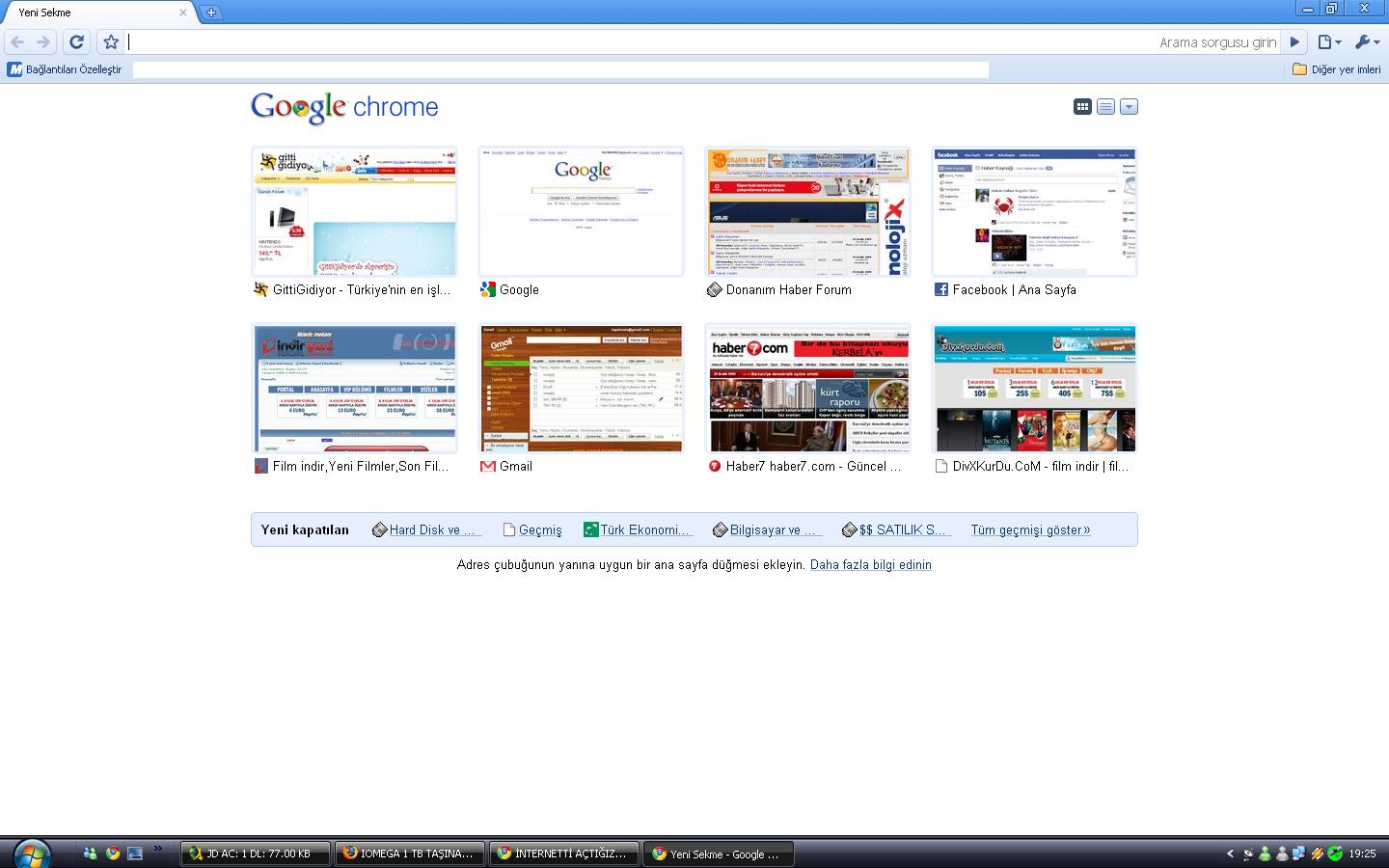Open the page control menu
This screenshot has width=1389, height=868.
1329,41
